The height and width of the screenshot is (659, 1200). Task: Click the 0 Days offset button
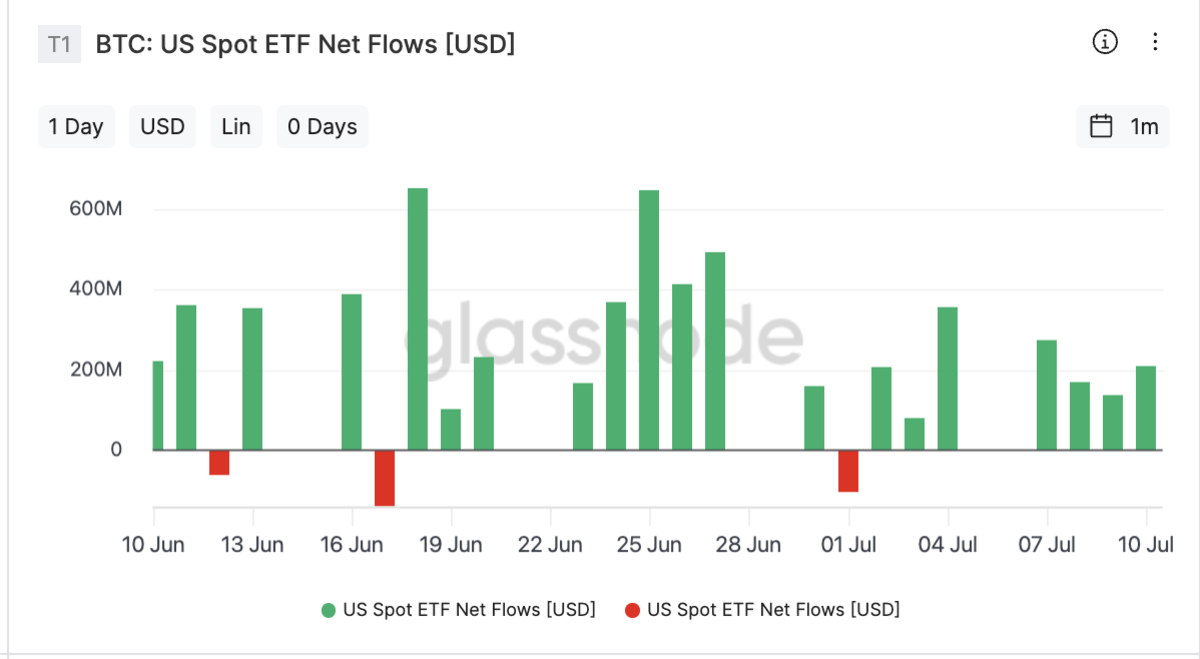pyautogui.click(x=322, y=126)
